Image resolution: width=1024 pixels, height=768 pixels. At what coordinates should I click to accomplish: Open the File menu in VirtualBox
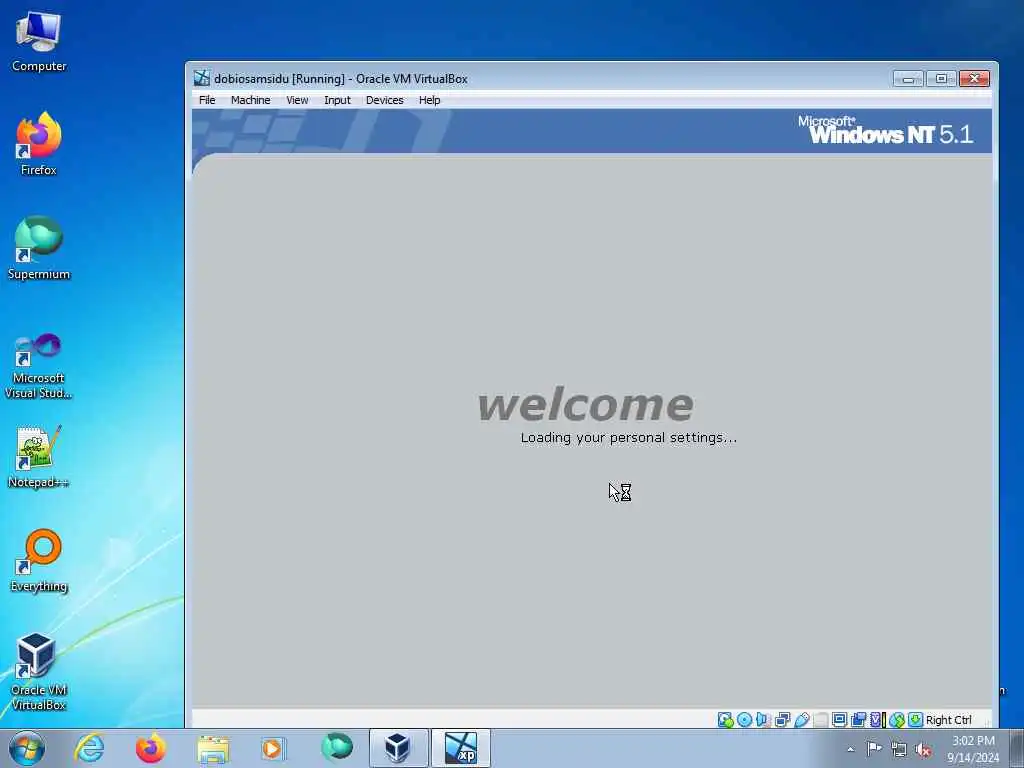(x=207, y=100)
